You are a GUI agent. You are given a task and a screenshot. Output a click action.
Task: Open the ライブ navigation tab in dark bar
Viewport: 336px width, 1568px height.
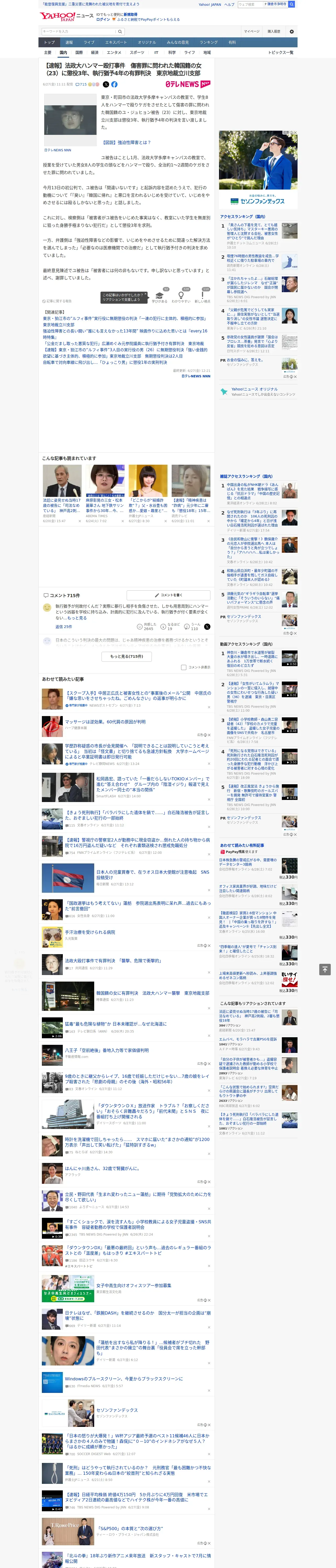[89, 43]
